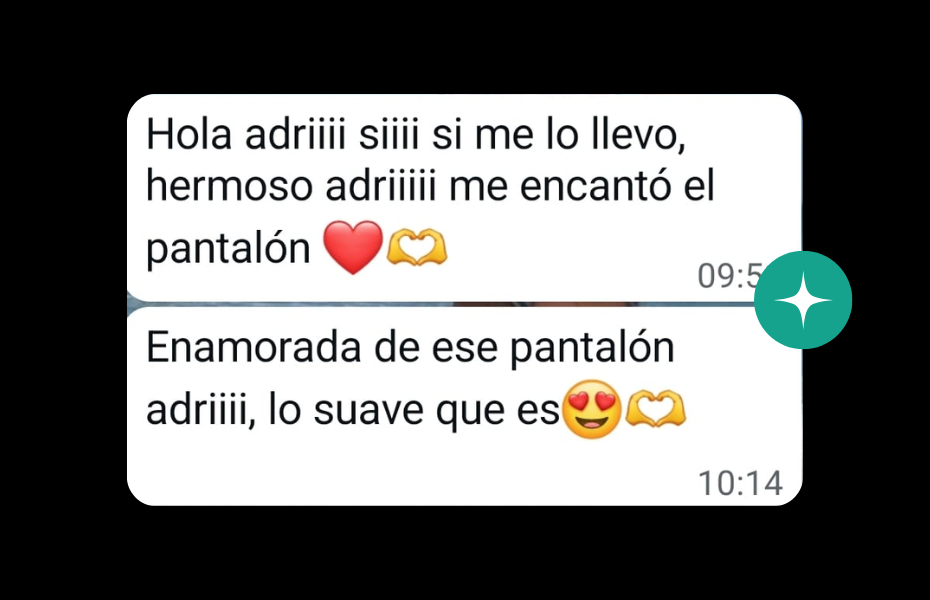
Task: Select the word "llevo," in first message
Action: (x=639, y=135)
